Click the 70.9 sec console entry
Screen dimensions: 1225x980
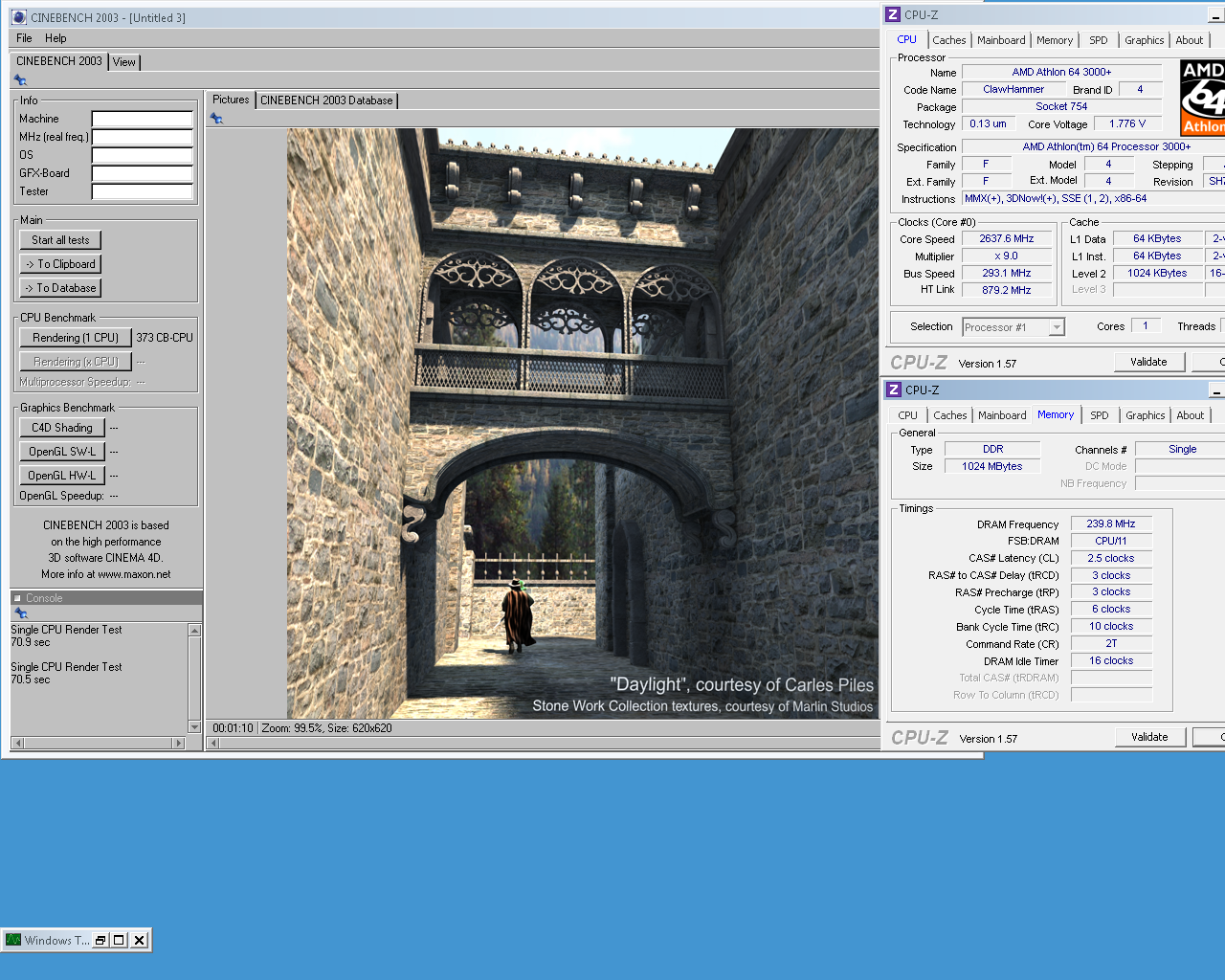tap(31, 642)
